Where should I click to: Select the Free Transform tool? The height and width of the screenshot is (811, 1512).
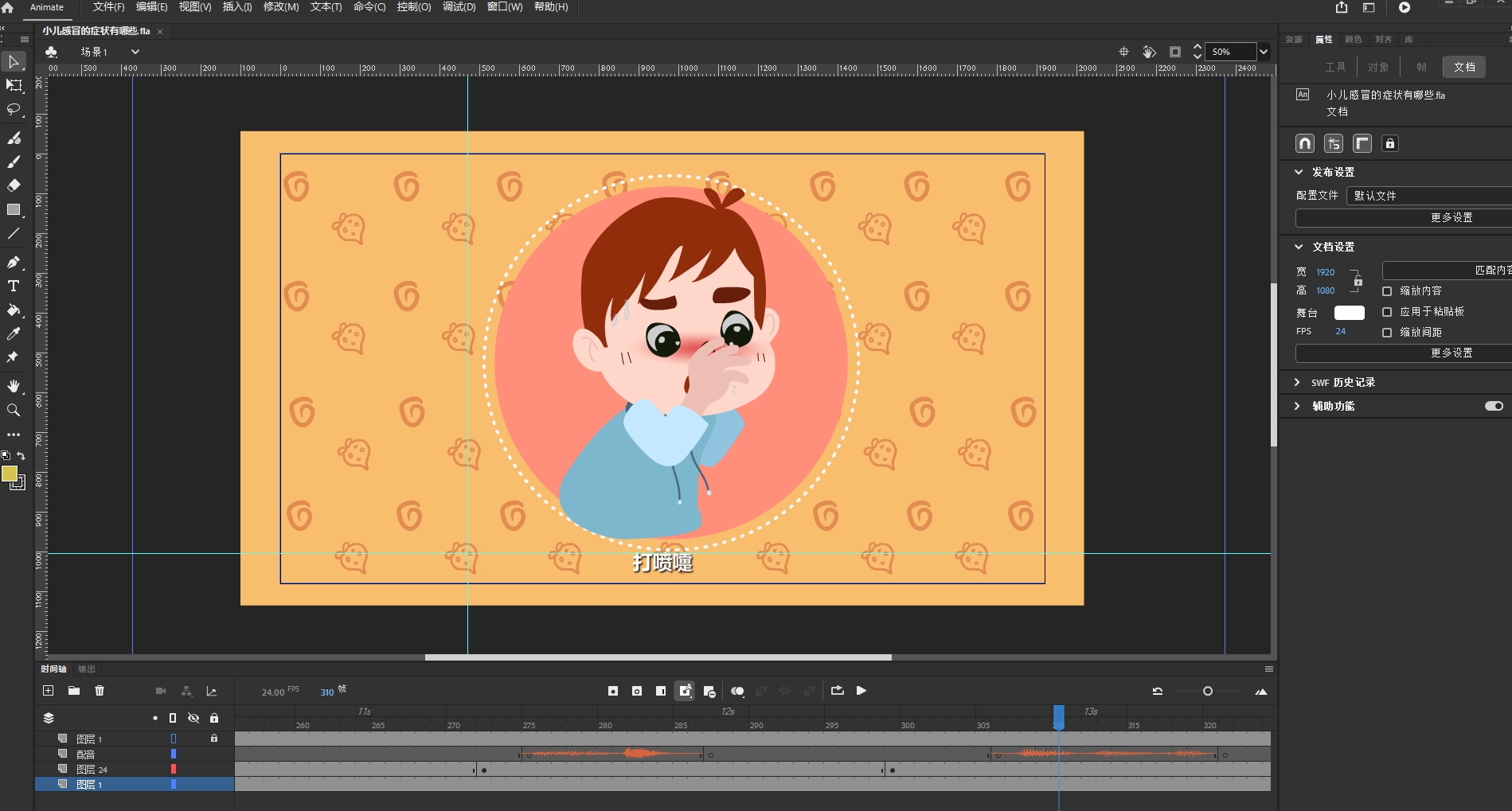14,85
